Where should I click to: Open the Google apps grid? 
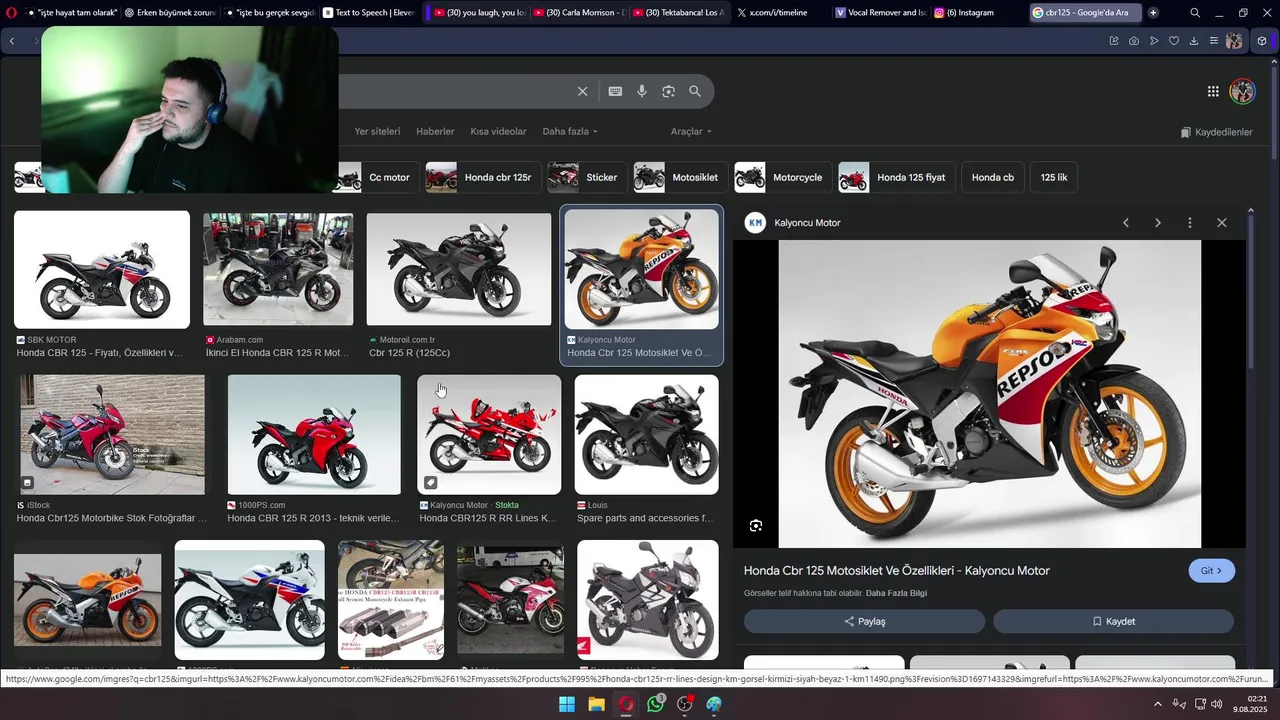[1213, 91]
